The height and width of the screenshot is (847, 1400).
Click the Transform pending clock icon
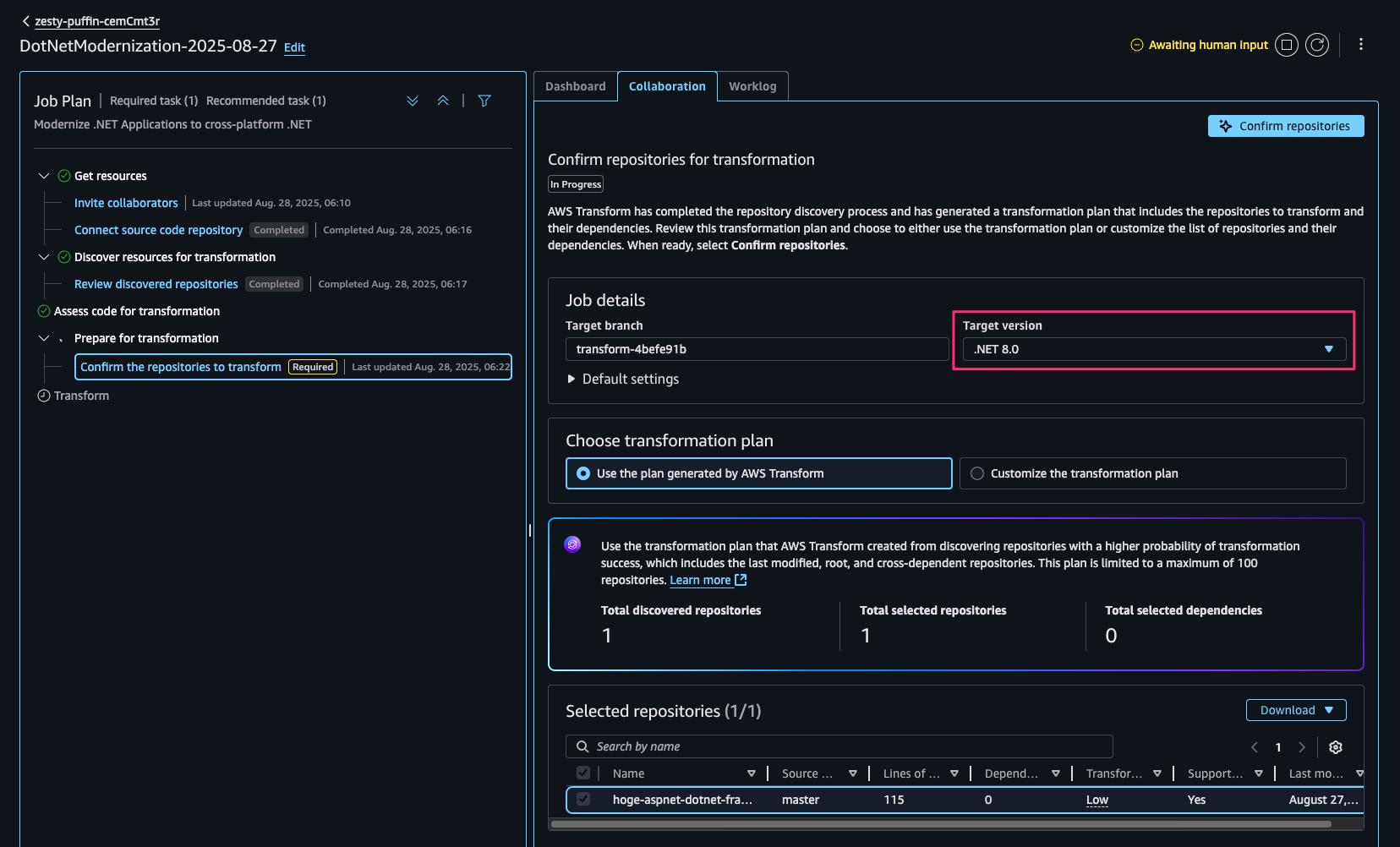point(44,396)
